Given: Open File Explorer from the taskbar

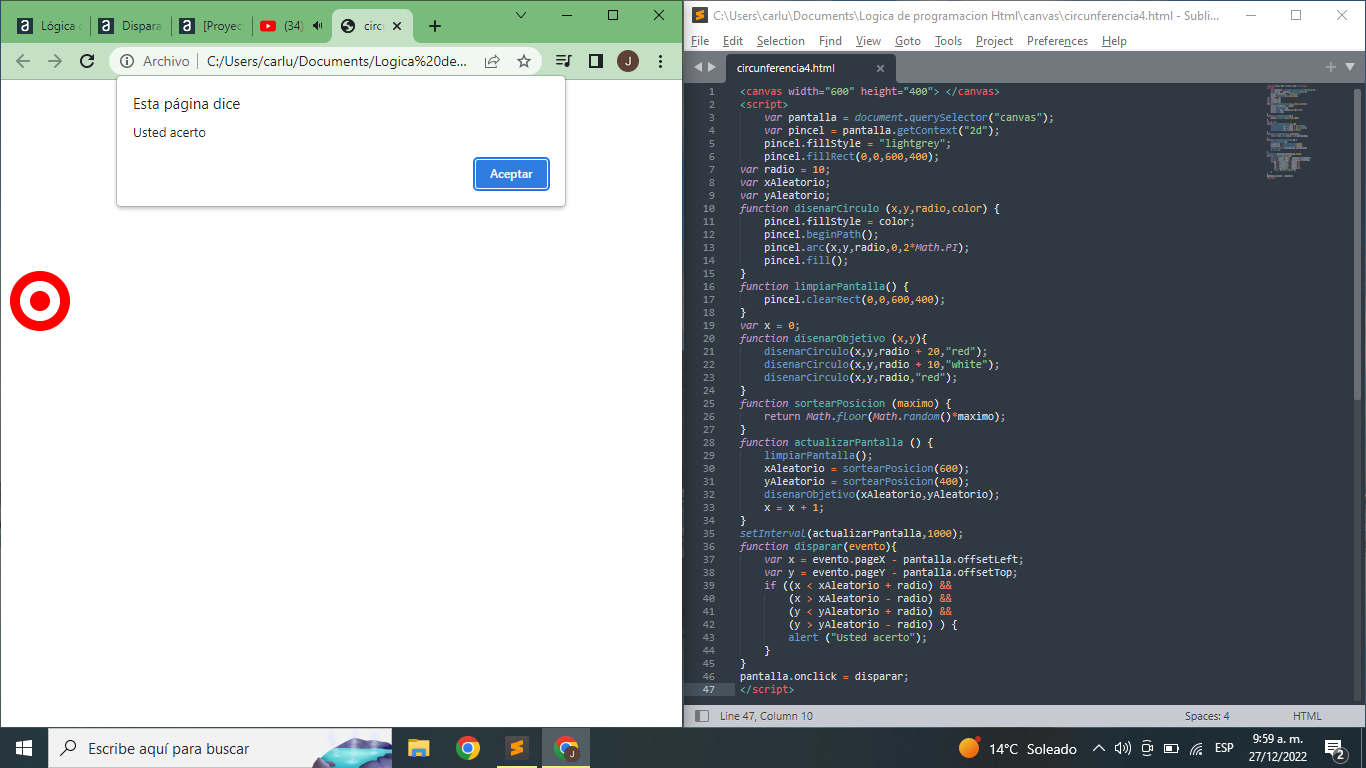Looking at the screenshot, I should click(x=418, y=748).
